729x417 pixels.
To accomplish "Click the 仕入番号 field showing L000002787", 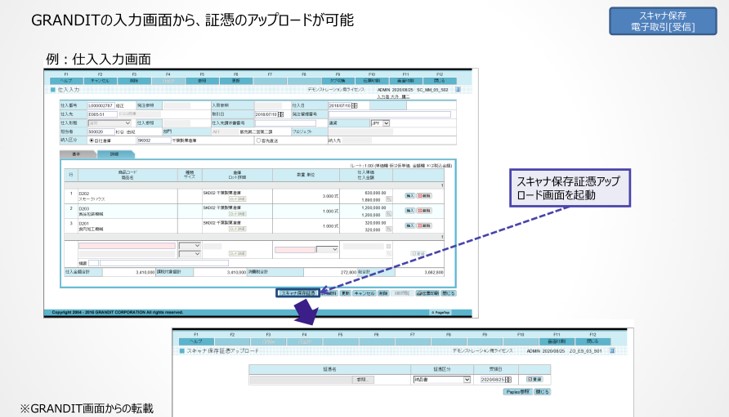I will [101, 106].
